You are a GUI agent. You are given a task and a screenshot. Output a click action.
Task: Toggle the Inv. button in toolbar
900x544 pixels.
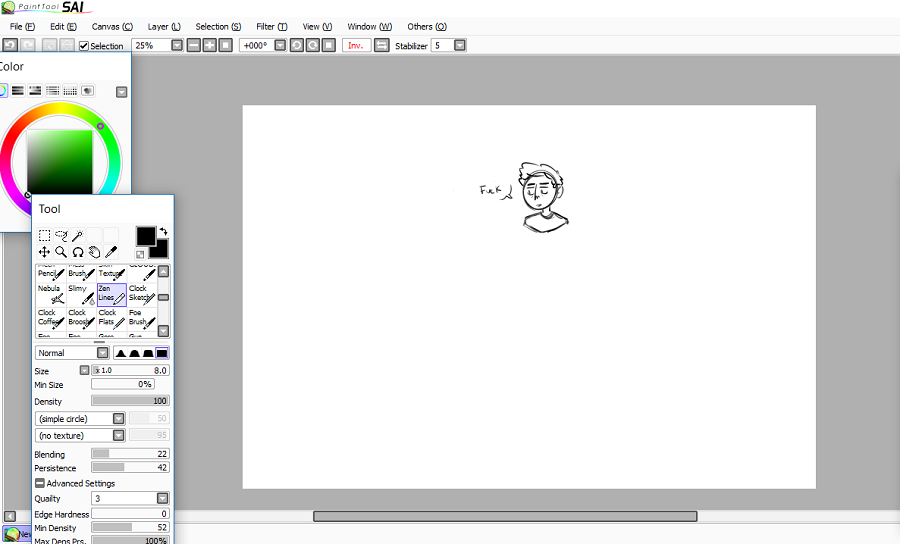coord(356,45)
